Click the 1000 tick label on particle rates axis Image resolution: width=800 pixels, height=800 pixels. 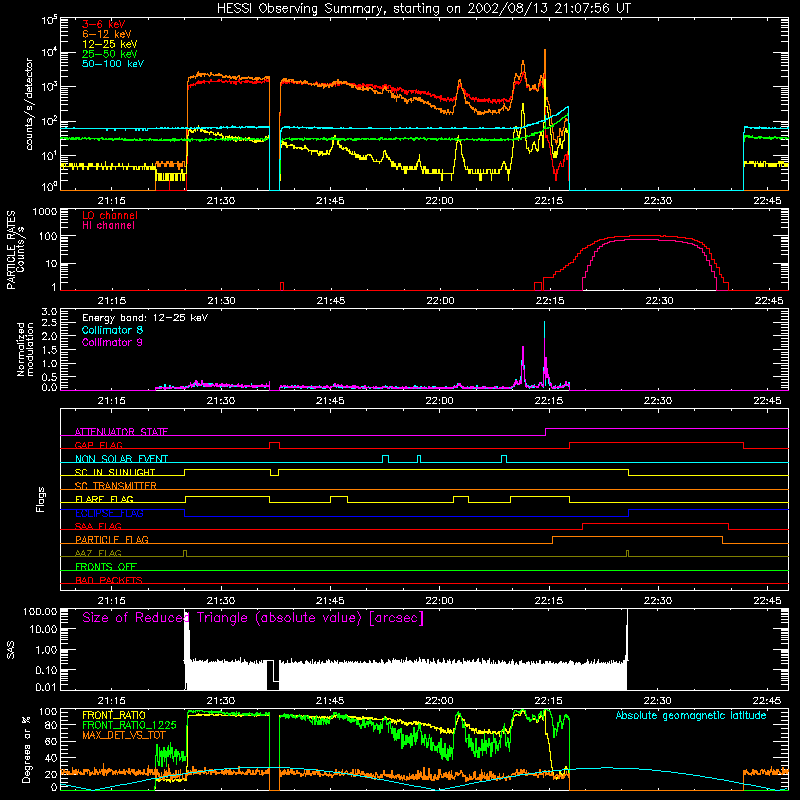pyautogui.click(x=44, y=212)
